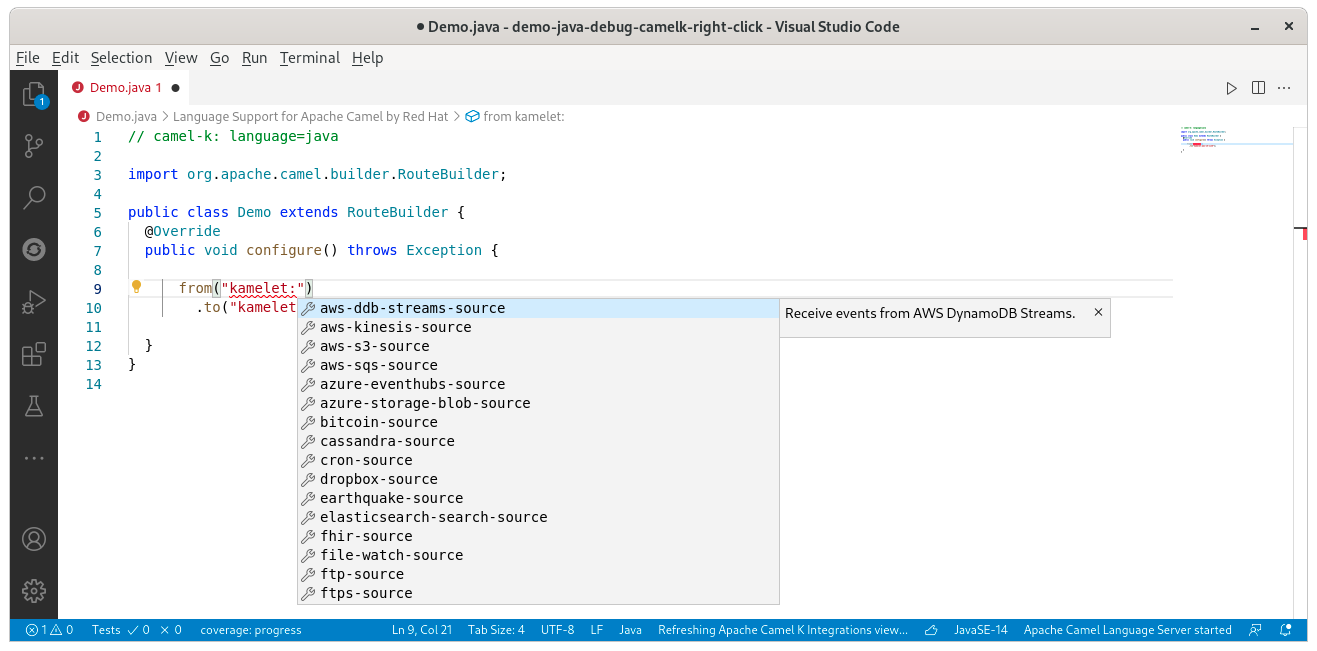Open the editor More Actions ellipsis menu
The width and height of the screenshot is (1317, 651).
pyautogui.click(x=1285, y=88)
